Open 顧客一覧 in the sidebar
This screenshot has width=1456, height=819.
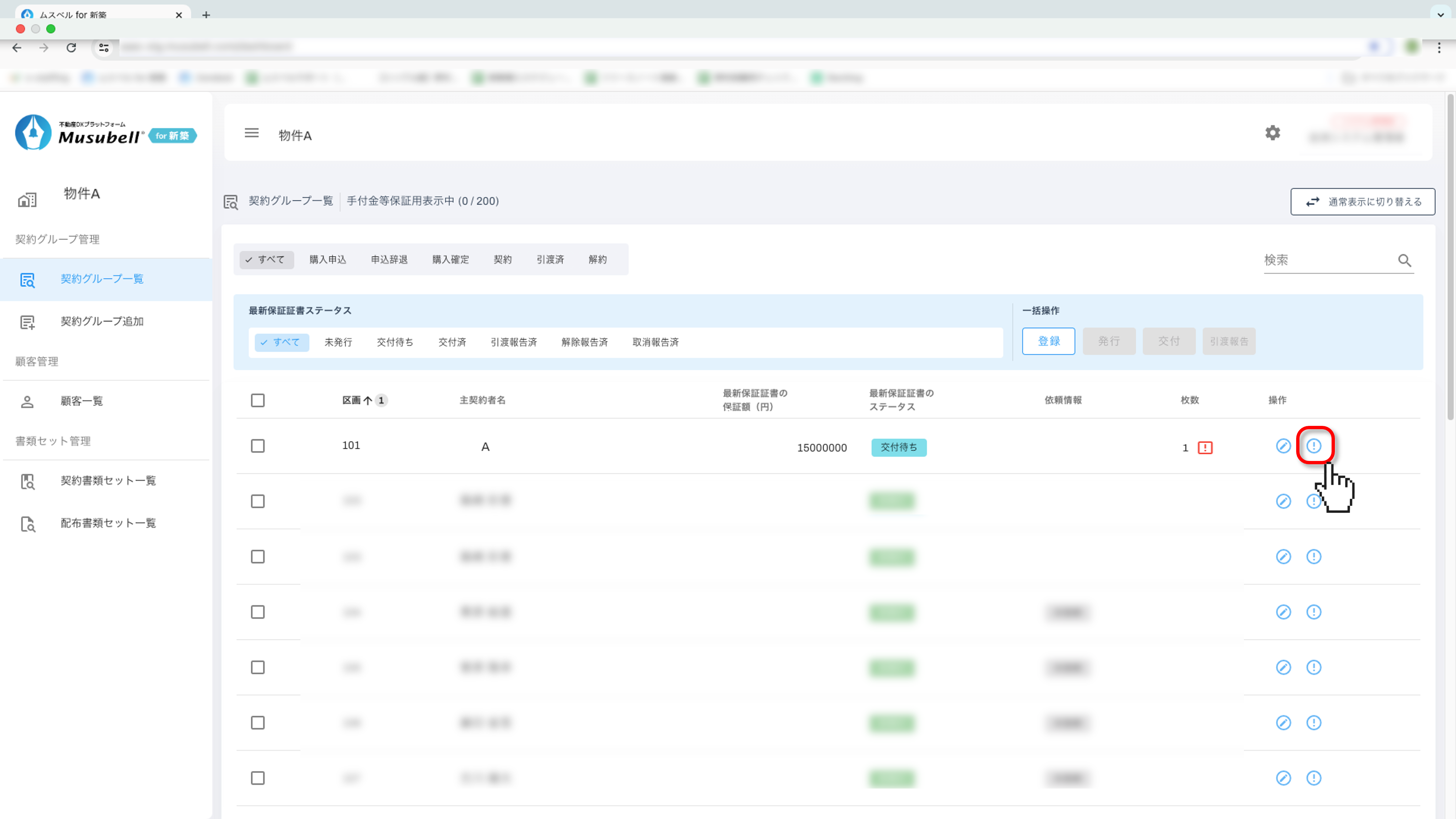(x=82, y=401)
